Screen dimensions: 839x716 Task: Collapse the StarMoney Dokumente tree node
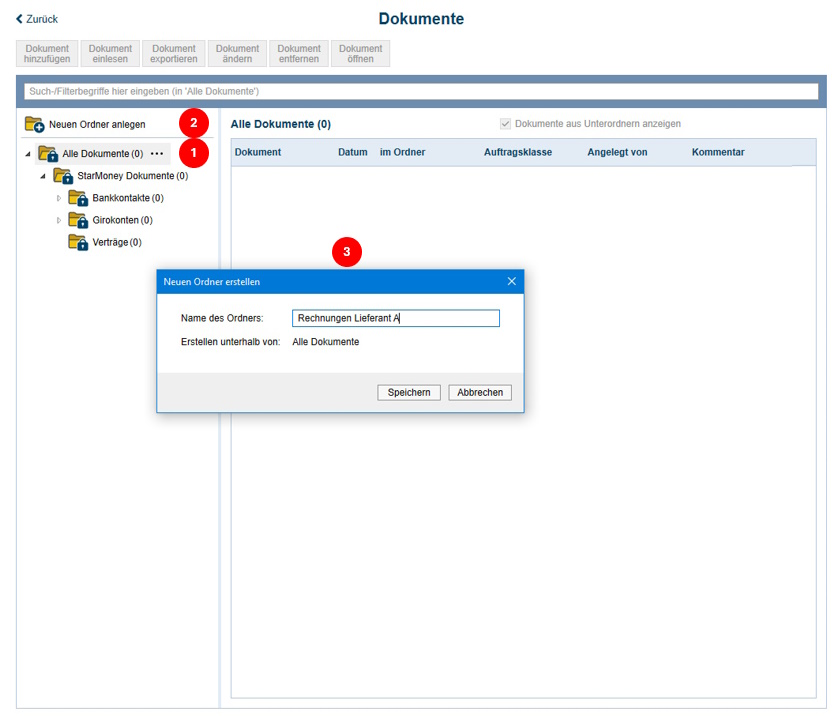pyautogui.click(x=43, y=176)
